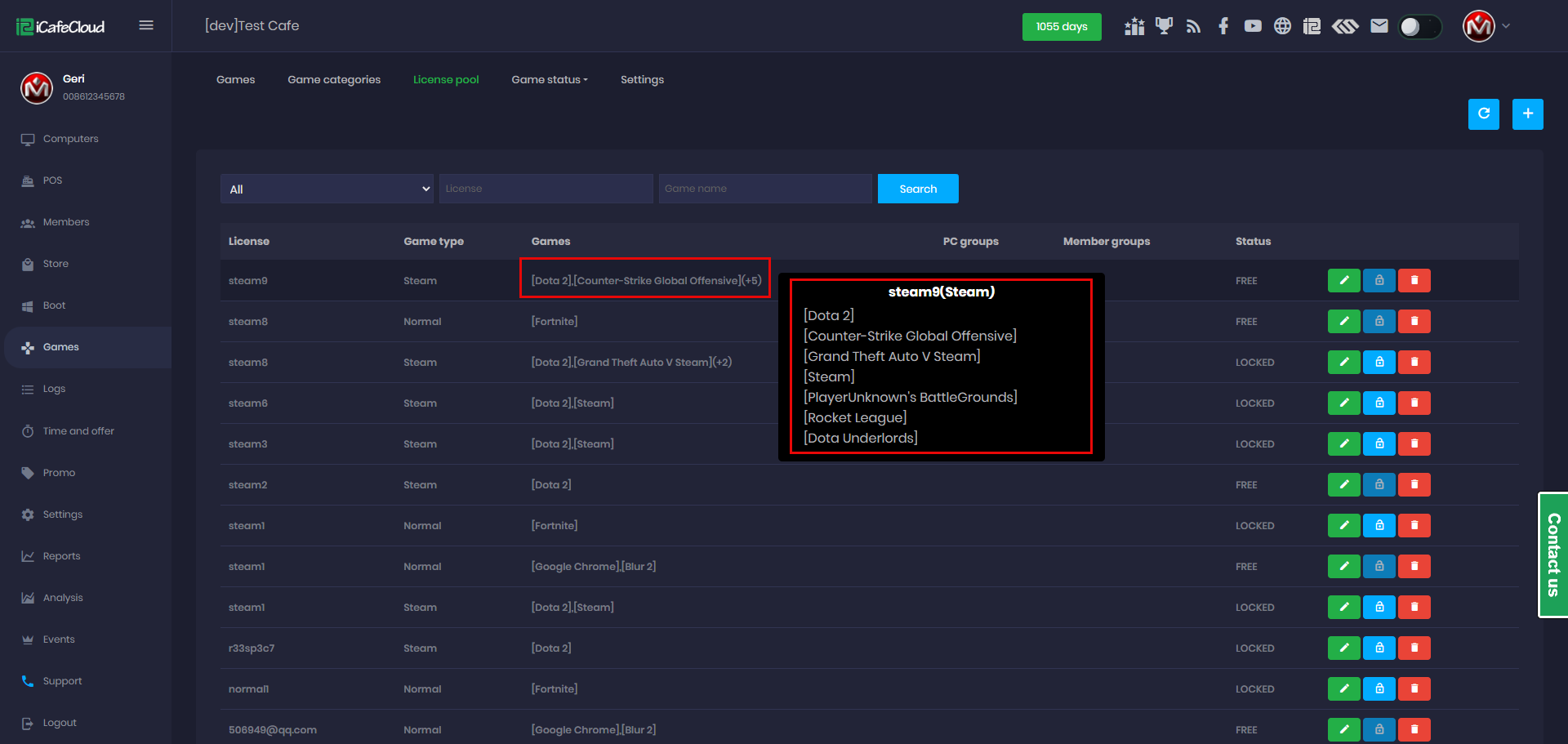Open the globe language icon
Viewport: 1568px width, 744px height.
(x=1282, y=26)
